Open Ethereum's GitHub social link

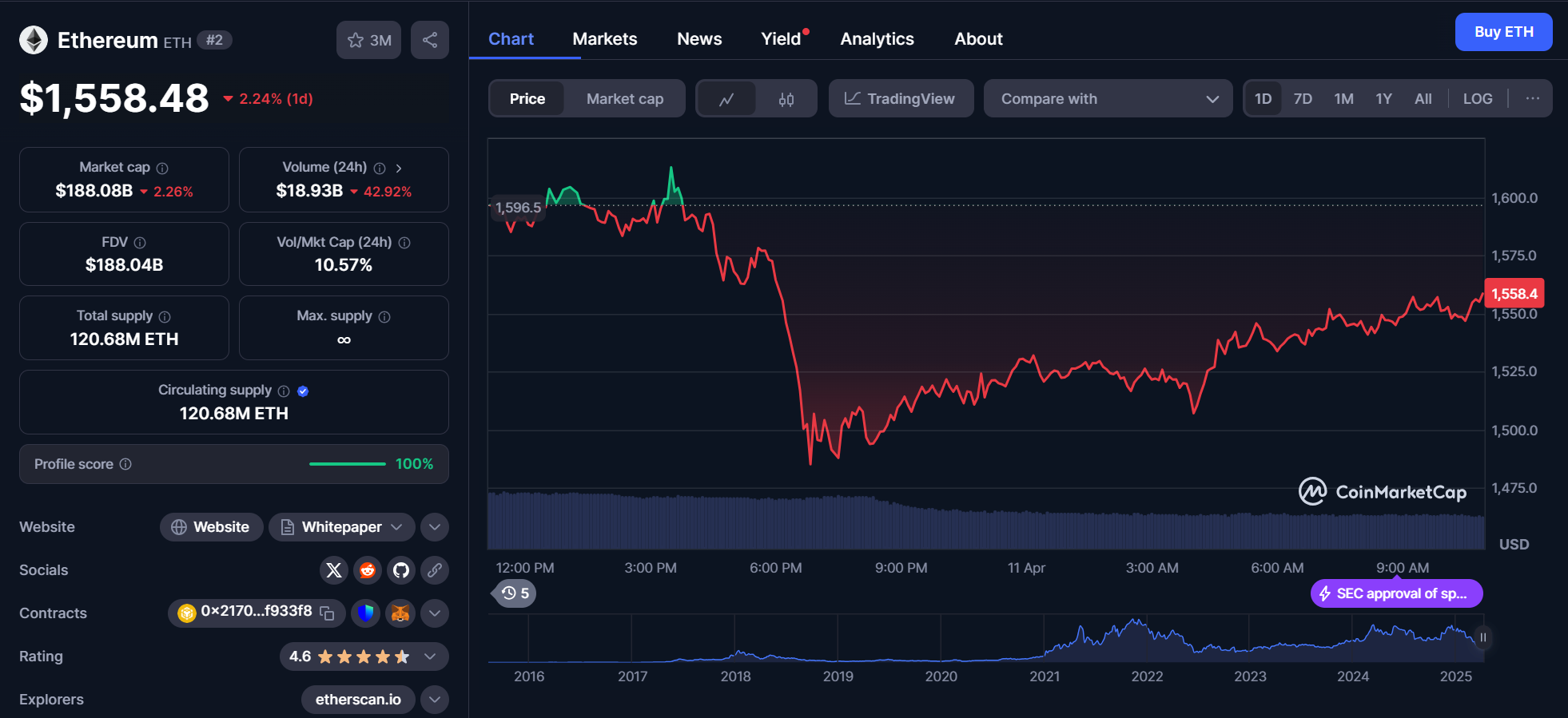pyautogui.click(x=401, y=570)
